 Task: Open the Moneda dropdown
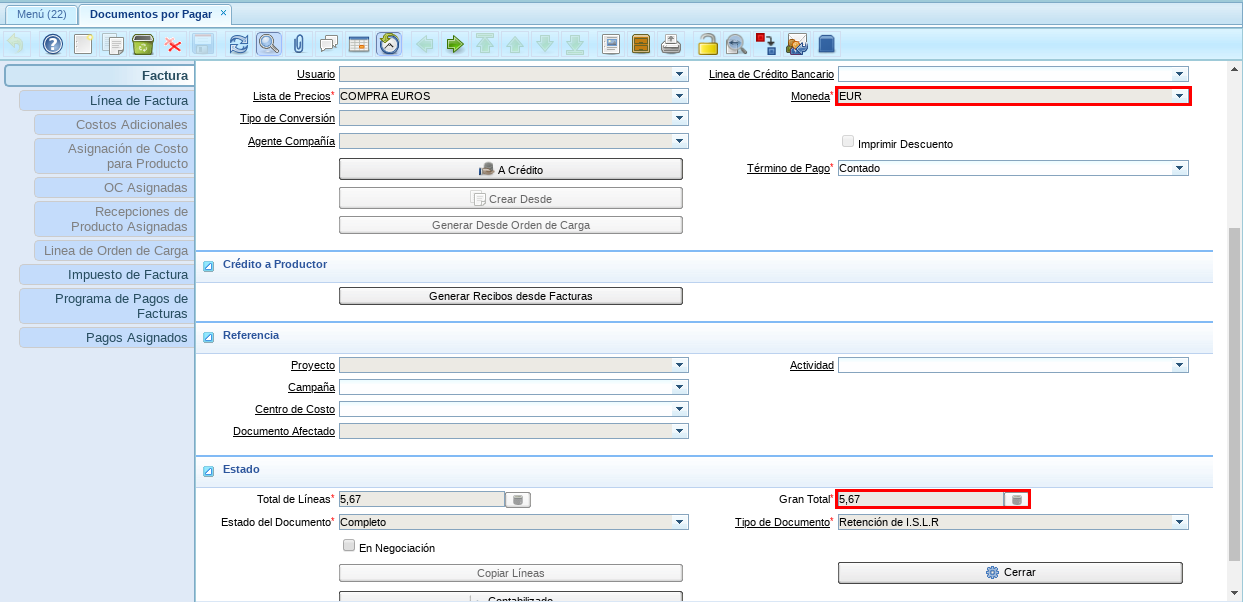[1180, 96]
